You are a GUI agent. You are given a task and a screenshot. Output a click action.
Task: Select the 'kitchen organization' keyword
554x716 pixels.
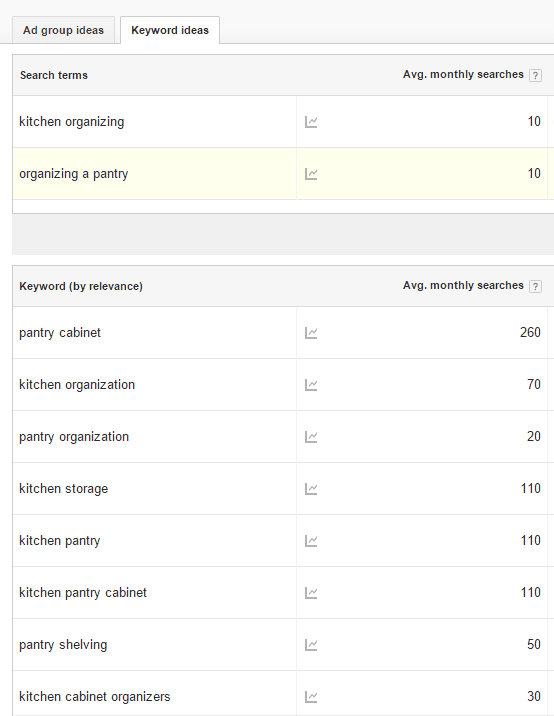pyautogui.click(x=77, y=385)
